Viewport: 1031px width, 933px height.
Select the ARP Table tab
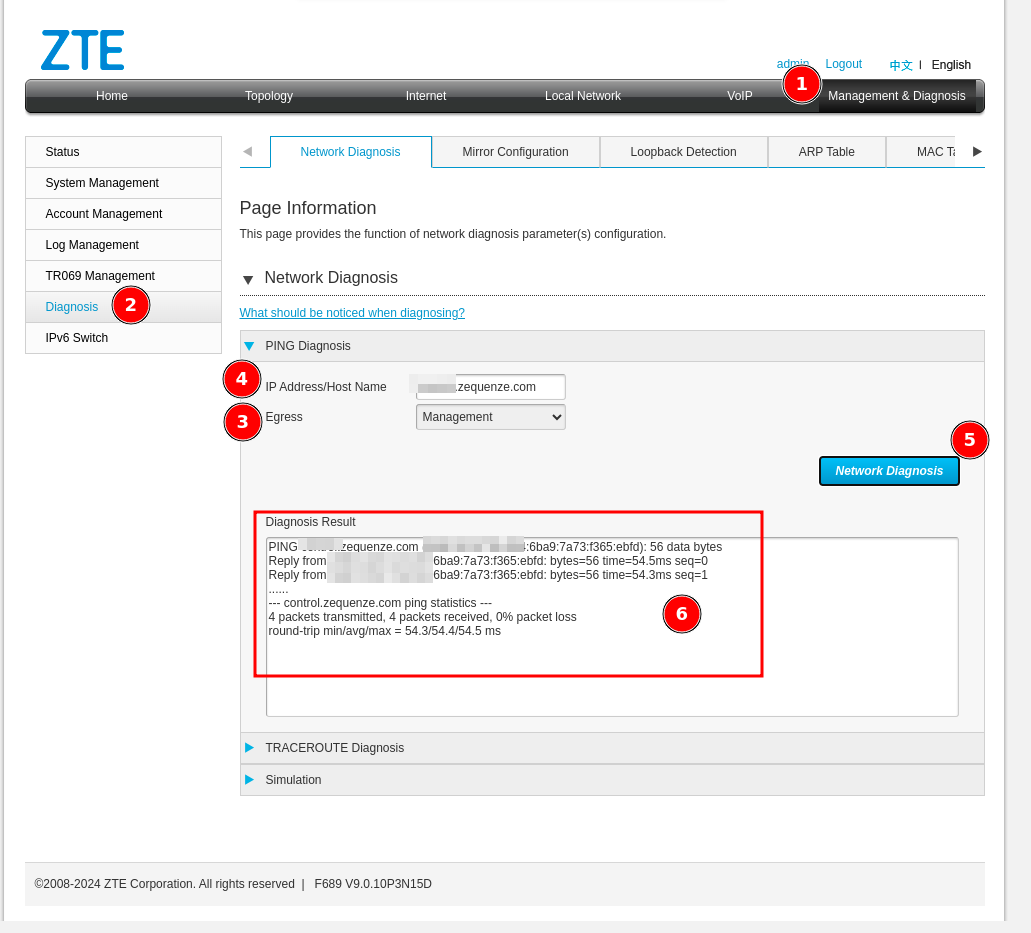tap(826, 152)
